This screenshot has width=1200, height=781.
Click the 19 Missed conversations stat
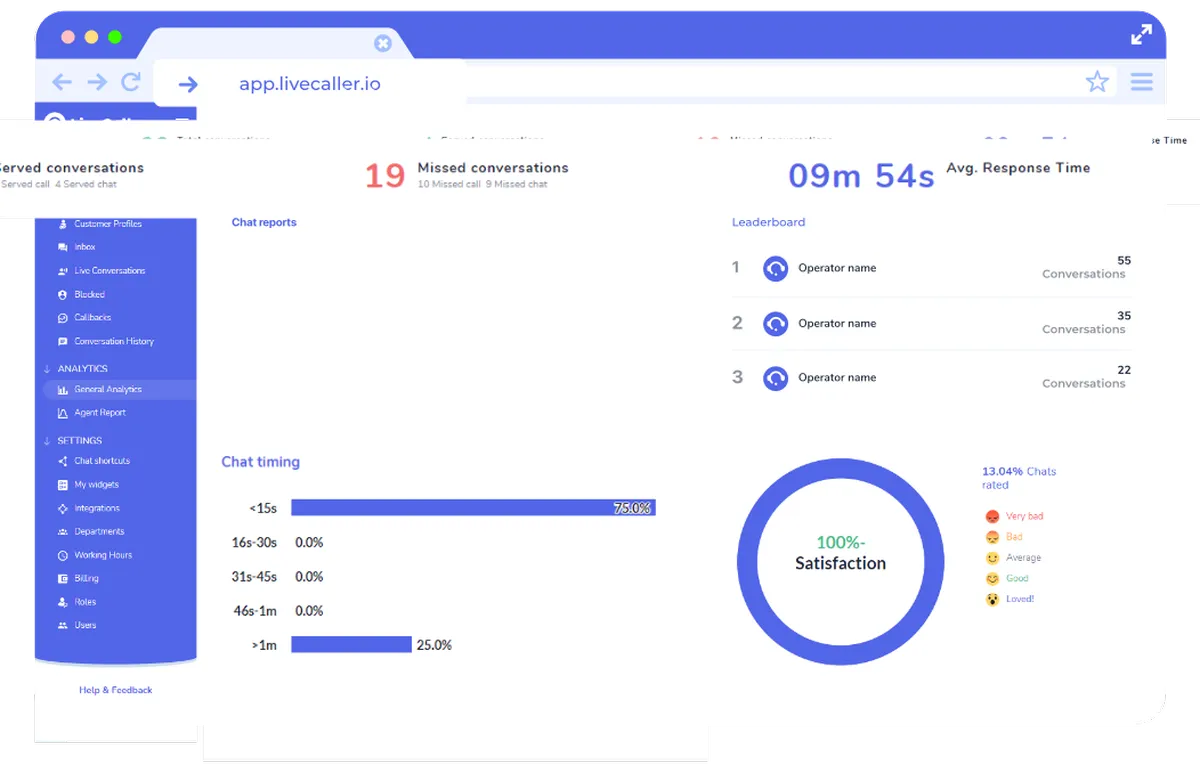[466, 175]
